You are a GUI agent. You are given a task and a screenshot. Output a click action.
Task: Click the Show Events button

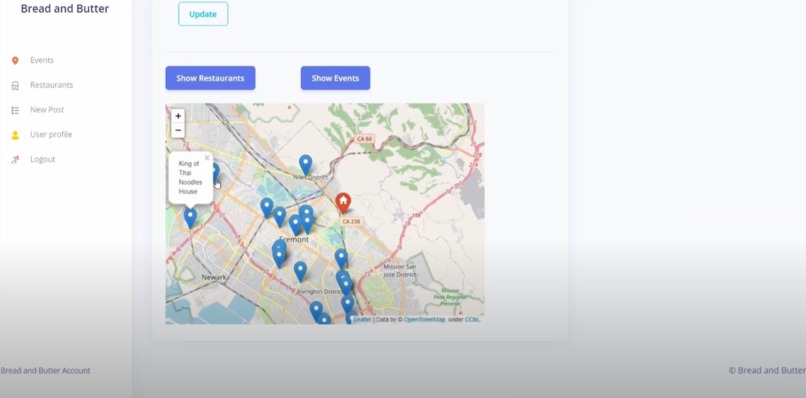335,78
